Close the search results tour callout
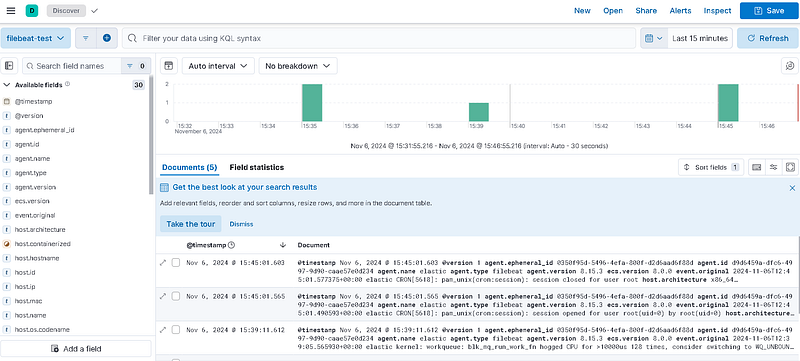Image resolution: width=800 pixels, height=361 pixels. tap(792, 188)
